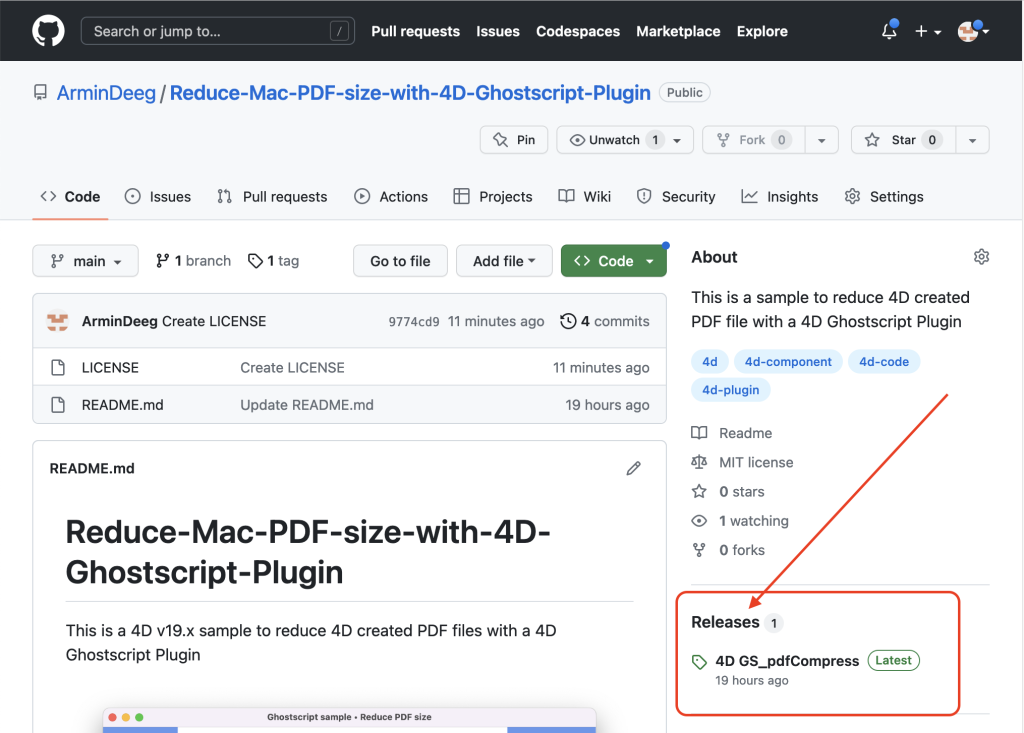The image size is (1024, 733).
Task: Switch to the Security tab
Action: [x=676, y=197]
